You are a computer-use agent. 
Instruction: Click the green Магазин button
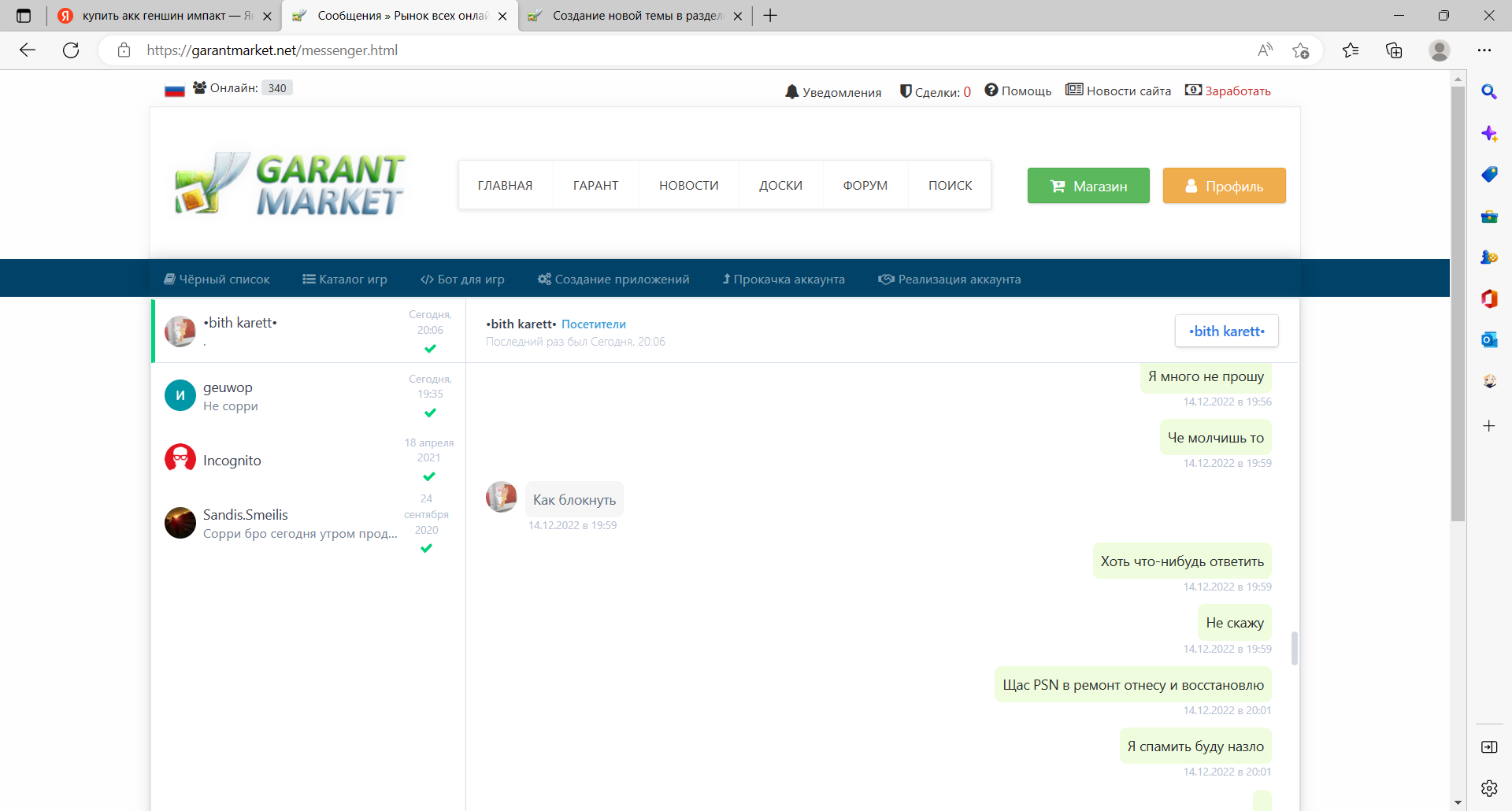point(1088,186)
